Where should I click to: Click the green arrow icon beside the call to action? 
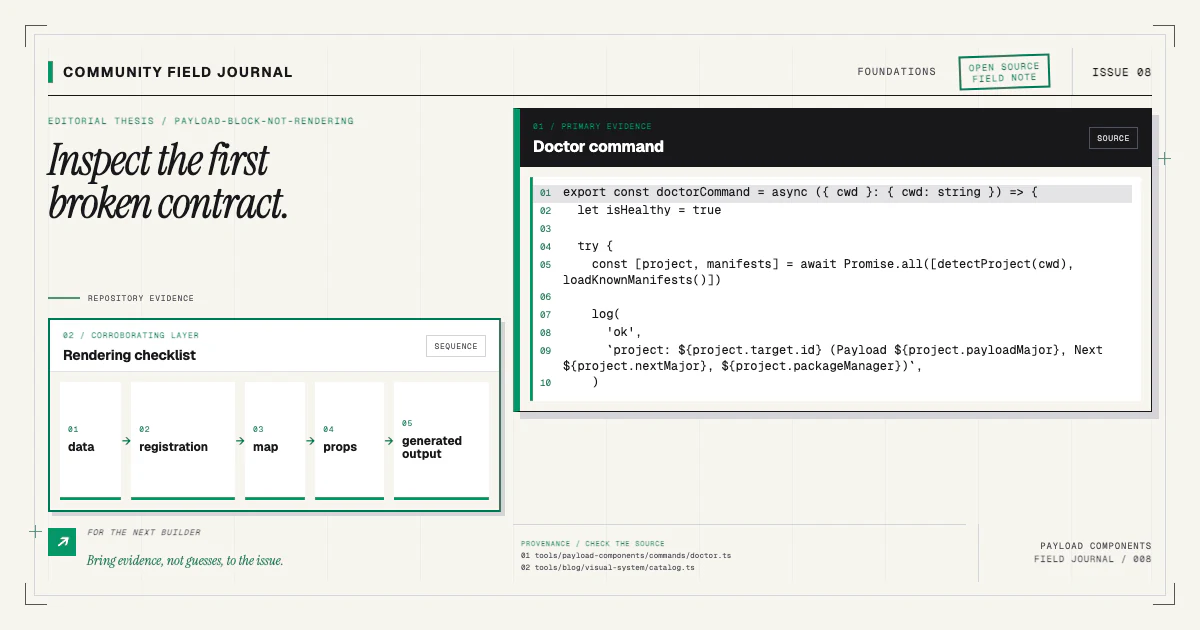click(62, 542)
